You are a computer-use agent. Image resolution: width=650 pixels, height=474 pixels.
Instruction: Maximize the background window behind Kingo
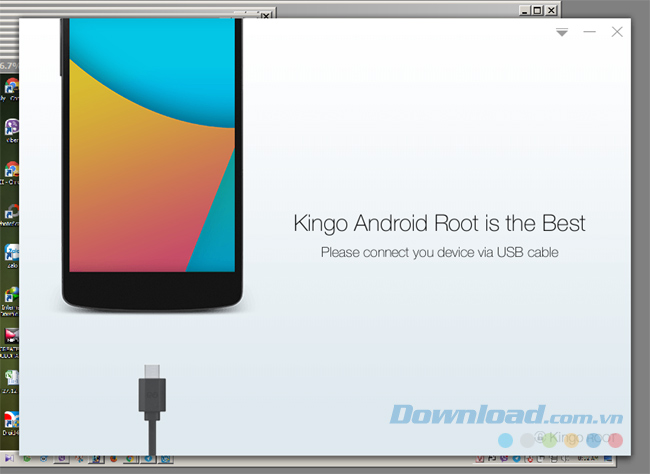pos(538,11)
